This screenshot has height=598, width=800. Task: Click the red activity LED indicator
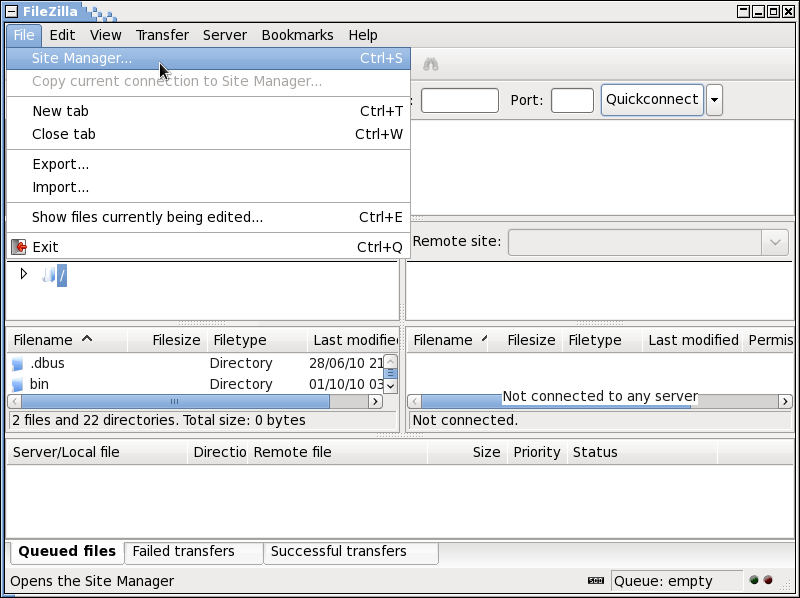pos(768,580)
